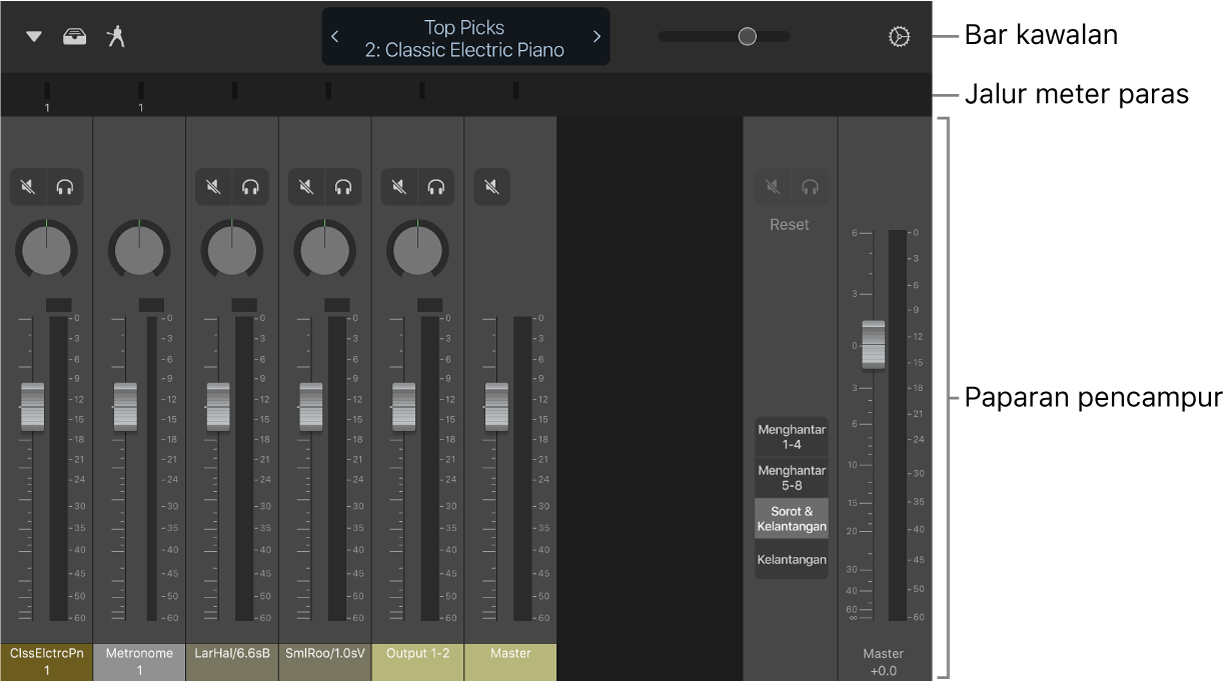Open the view menu triangle in control bar
Viewport: 1229px width, 681px height.
point(34,37)
